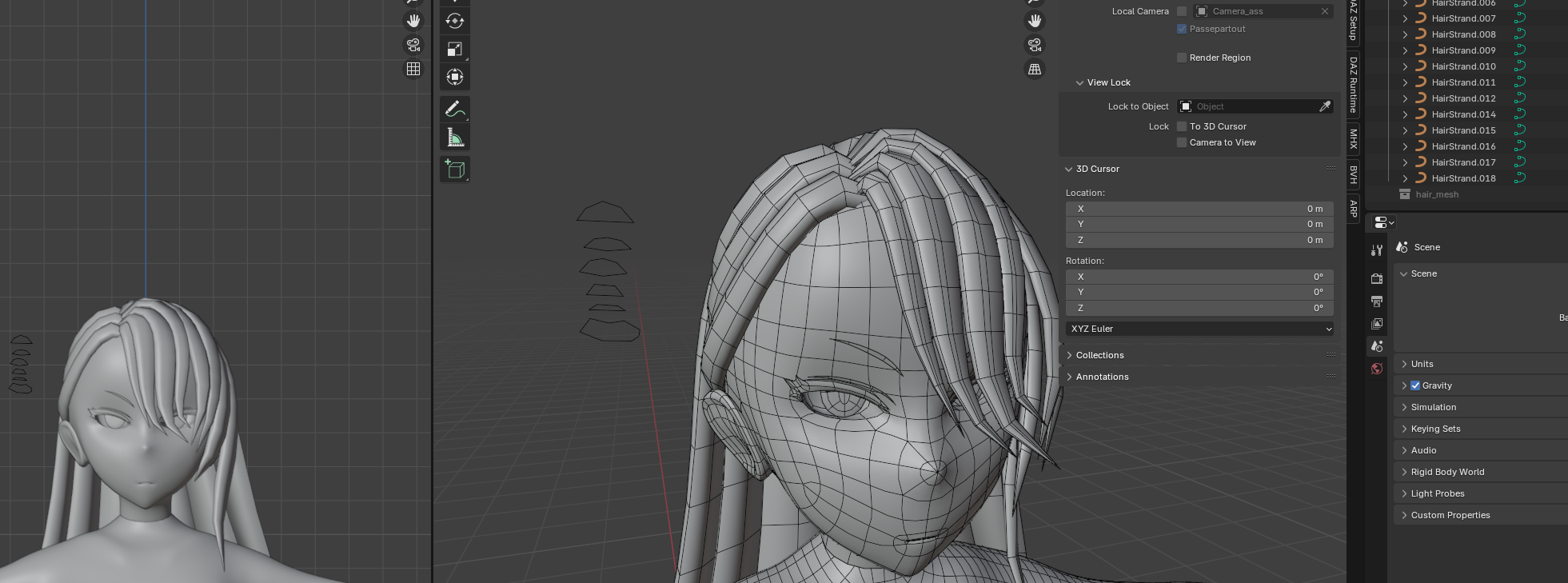Viewport: 1568px width, 583px height.
Task: Expand the Custom Properties panel
Action: pyautogui.click(x=1404, y=515)
